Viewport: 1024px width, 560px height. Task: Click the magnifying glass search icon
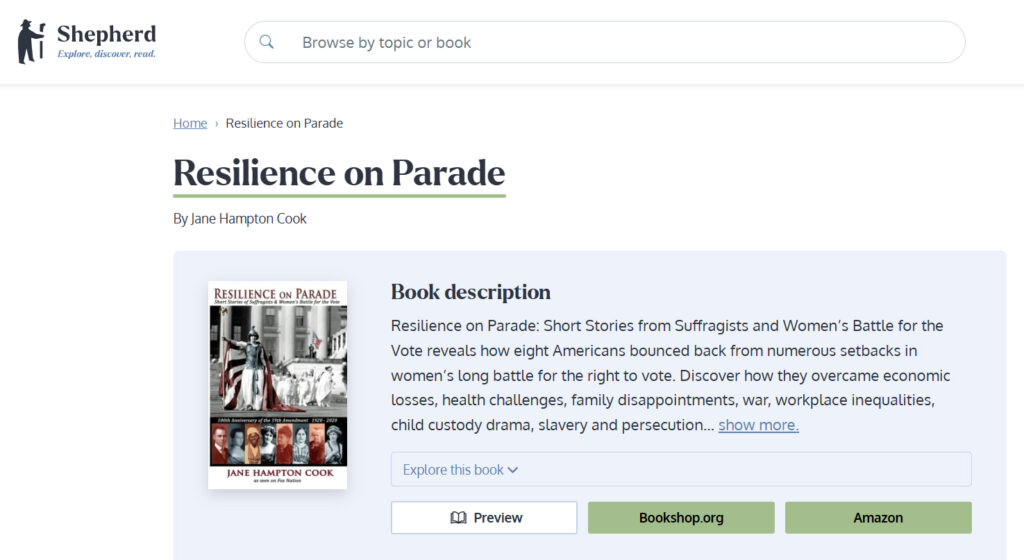(x=266, y=42)
